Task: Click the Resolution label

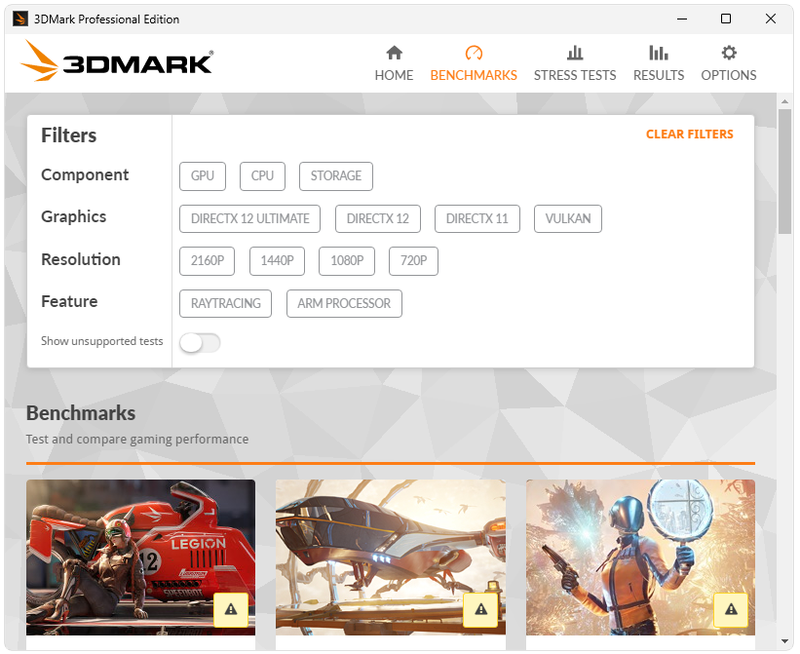Action: (x=81, y=259)
